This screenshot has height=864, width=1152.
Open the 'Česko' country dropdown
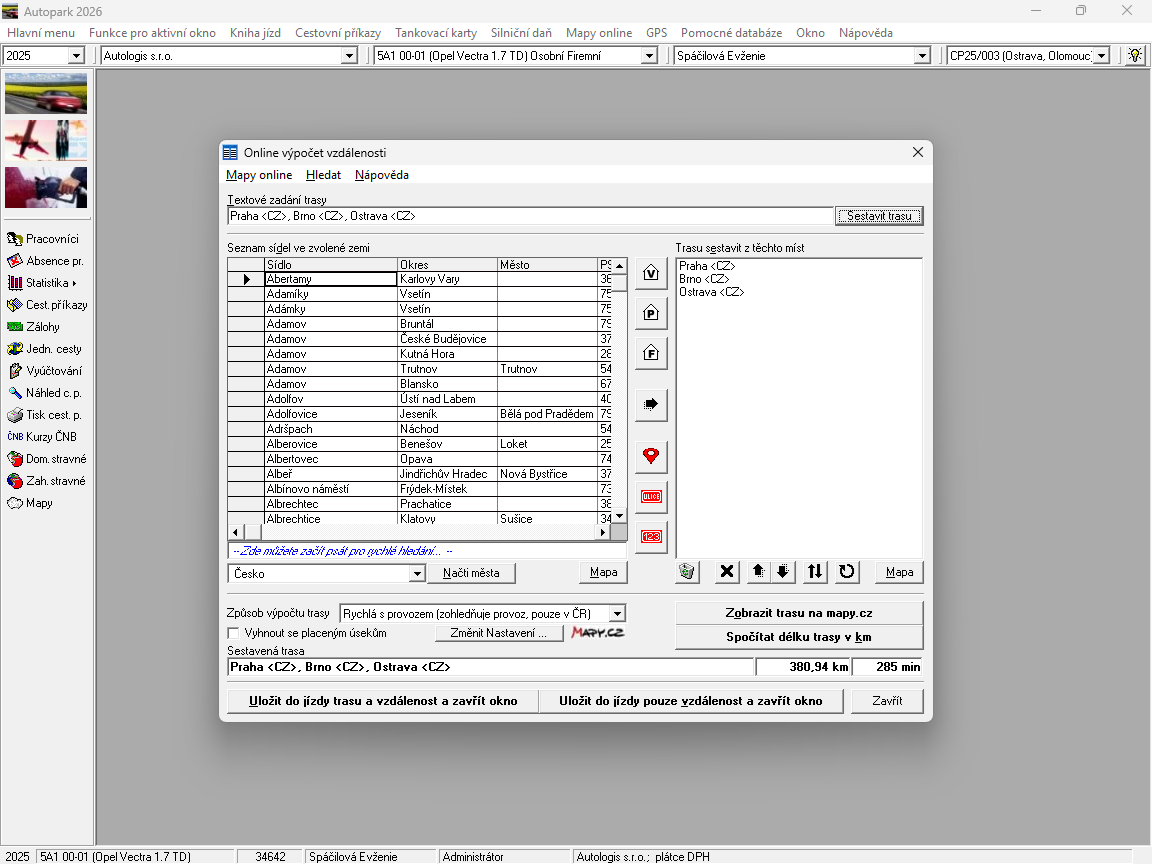417,574
